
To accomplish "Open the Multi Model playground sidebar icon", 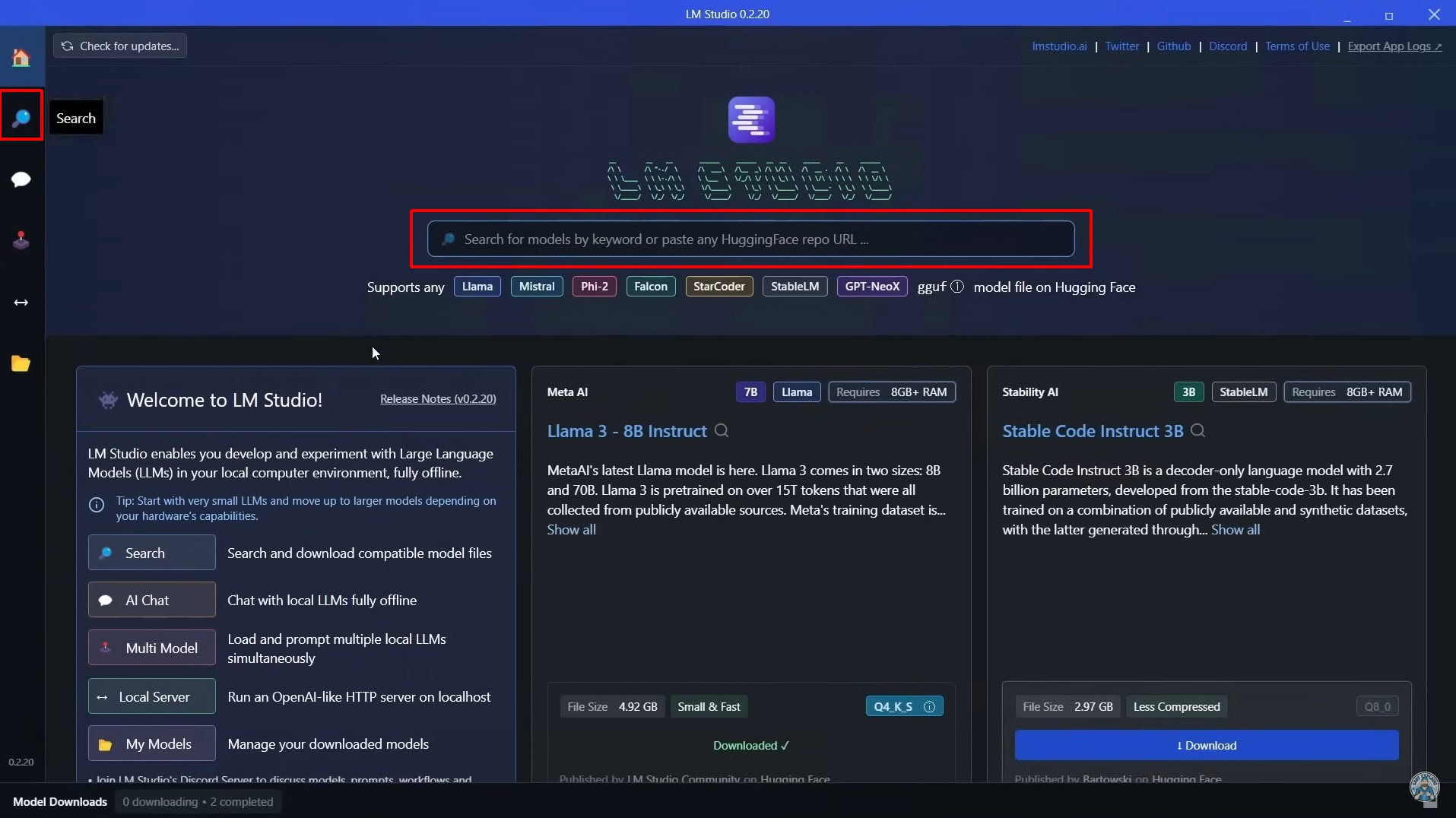I will tap(21, 241).
